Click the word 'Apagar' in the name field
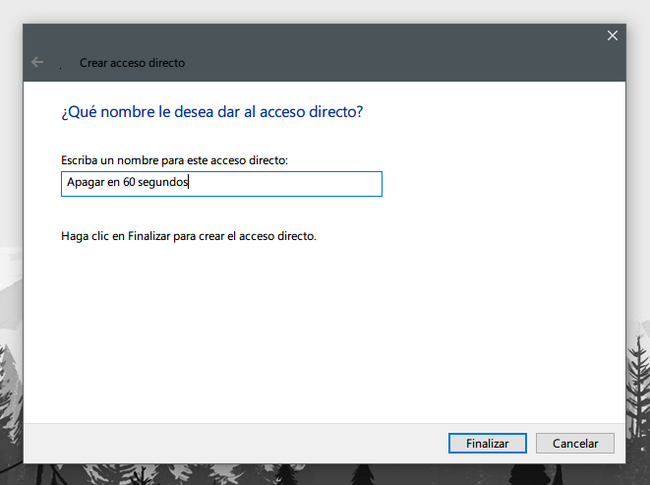Viewport: 650px width, 485px height. coord(85,184)
